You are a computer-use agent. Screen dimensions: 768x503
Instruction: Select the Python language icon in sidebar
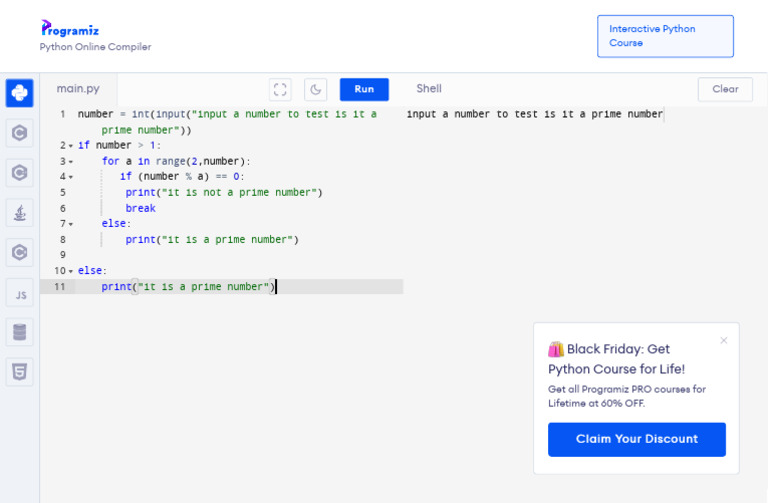pyautogui.click(x=19, y=93)
